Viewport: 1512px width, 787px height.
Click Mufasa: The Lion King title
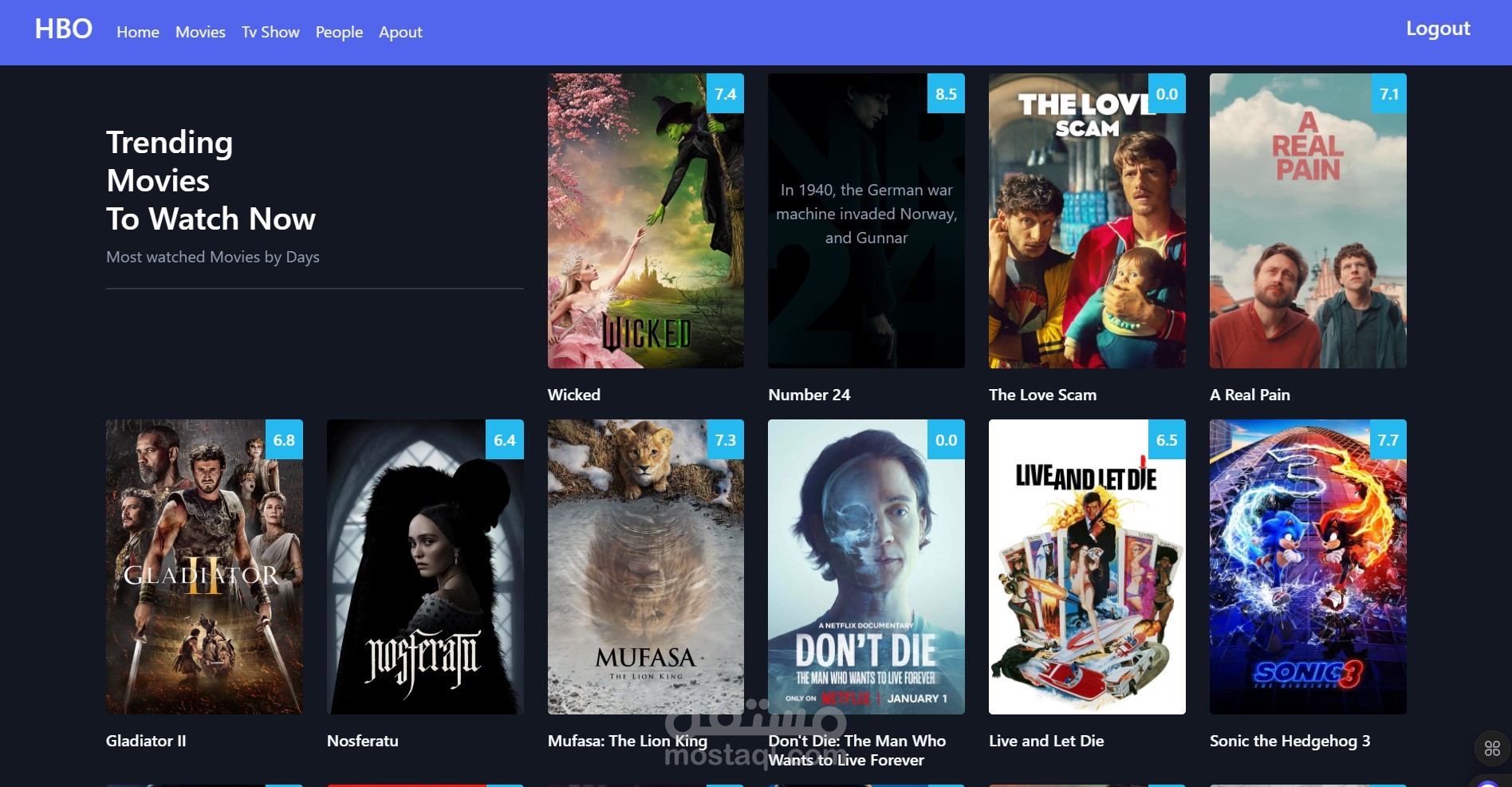coord(628,741)
